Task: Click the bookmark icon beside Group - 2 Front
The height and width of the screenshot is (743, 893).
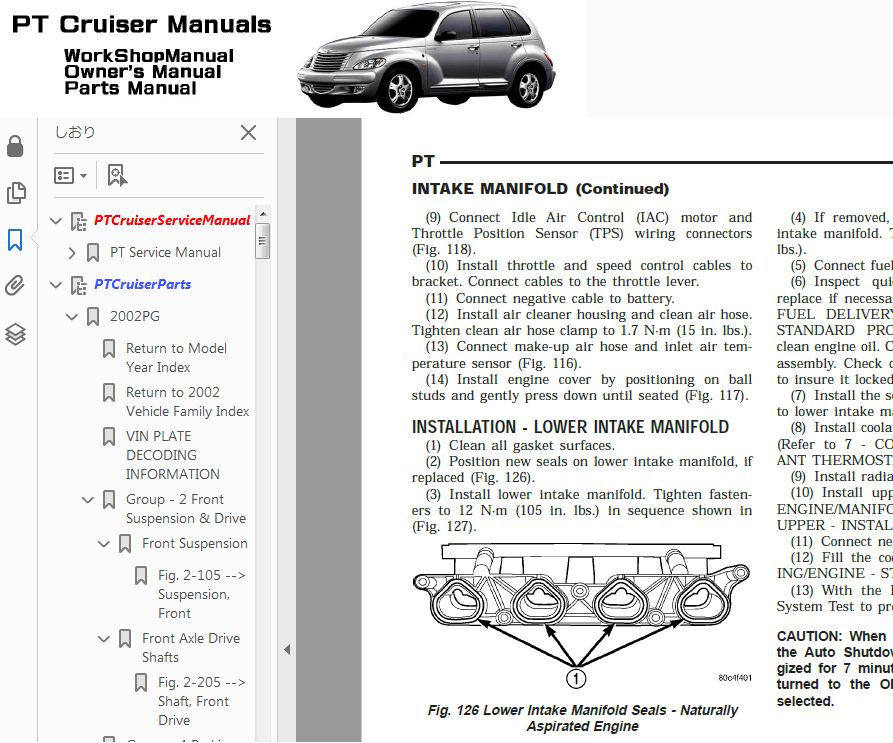Action: 109,500
